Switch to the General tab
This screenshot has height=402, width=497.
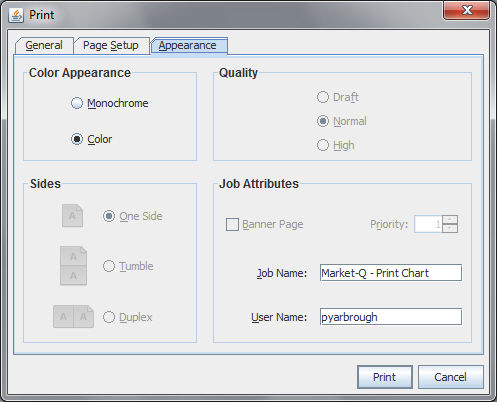[44, 45]
